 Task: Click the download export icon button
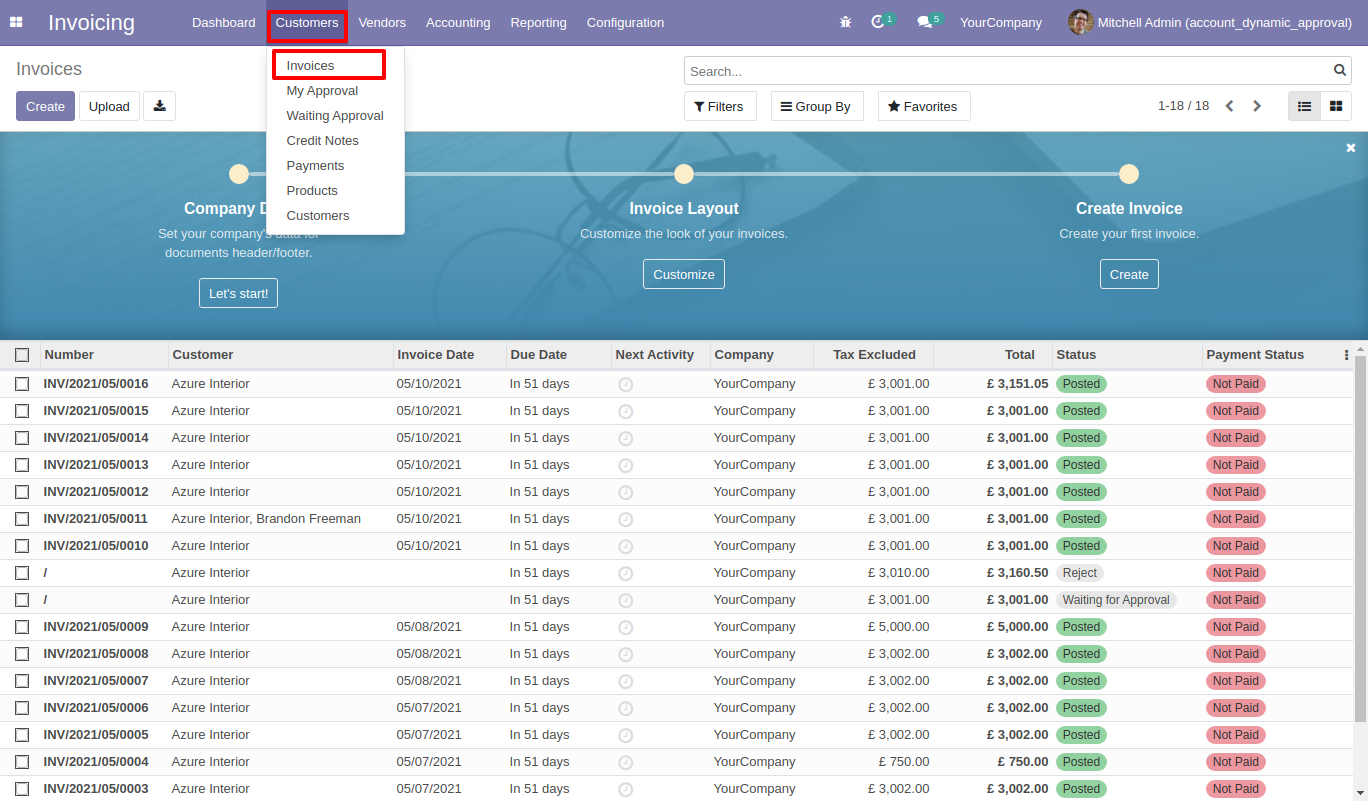pos(159,106)
